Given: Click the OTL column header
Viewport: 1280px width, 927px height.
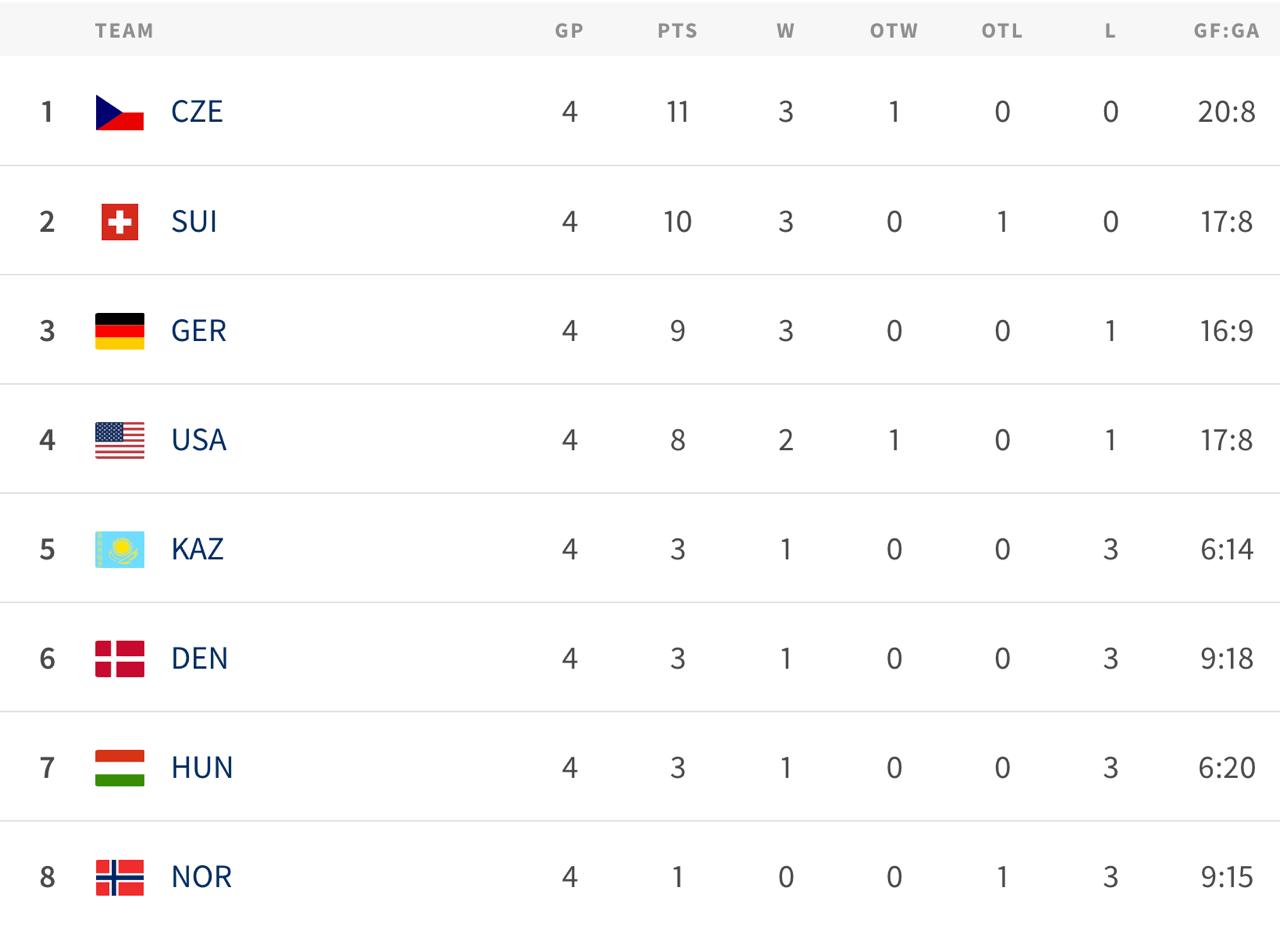Looking at the screenshot, I should pyautogui.click(x=1002, y=31).
